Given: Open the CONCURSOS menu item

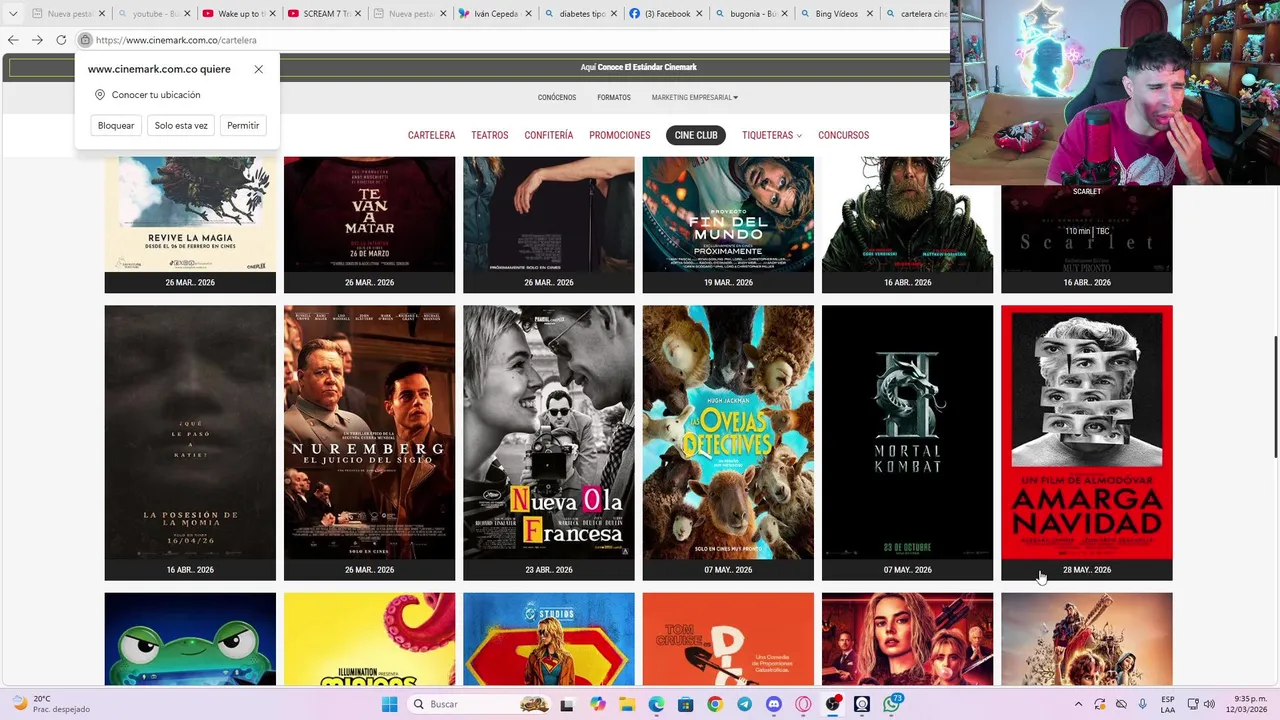Looking at the screenshot, I should tap(844, 135).
